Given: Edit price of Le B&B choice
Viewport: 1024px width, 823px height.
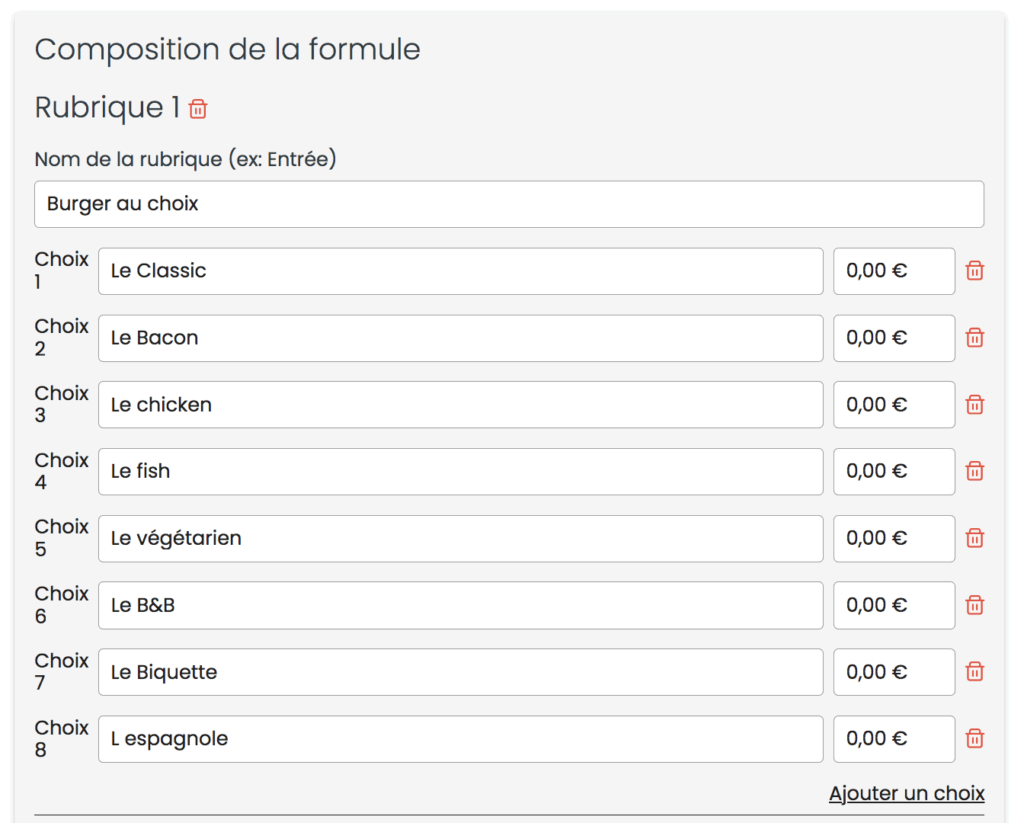Looking at the screenshot, I should (x=894, y=605).
